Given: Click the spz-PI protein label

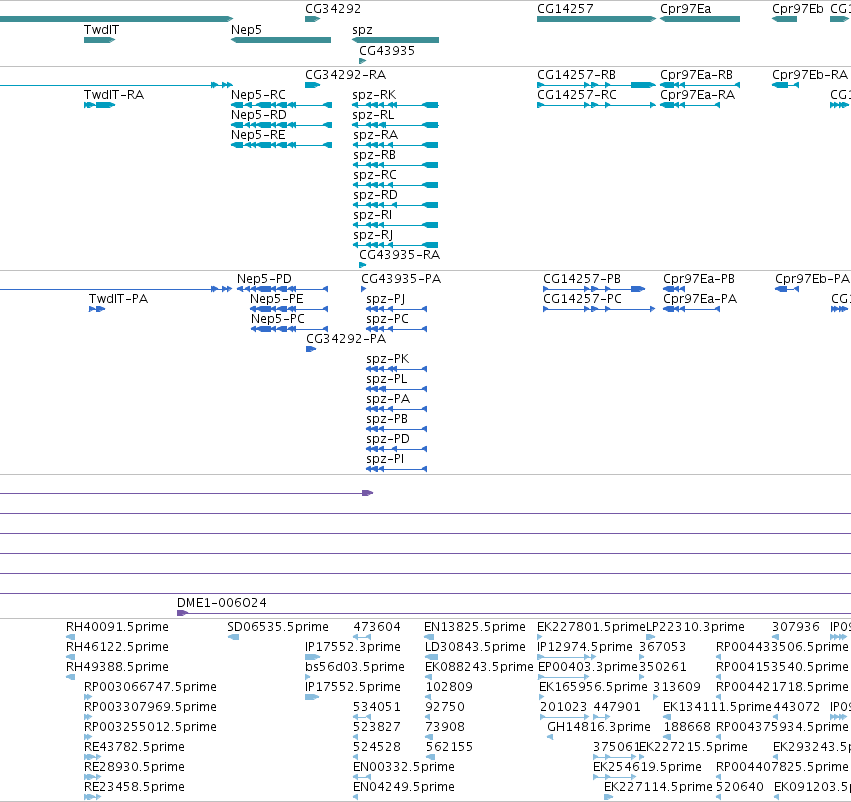Looking at the screenshot, I should point(385,459).
